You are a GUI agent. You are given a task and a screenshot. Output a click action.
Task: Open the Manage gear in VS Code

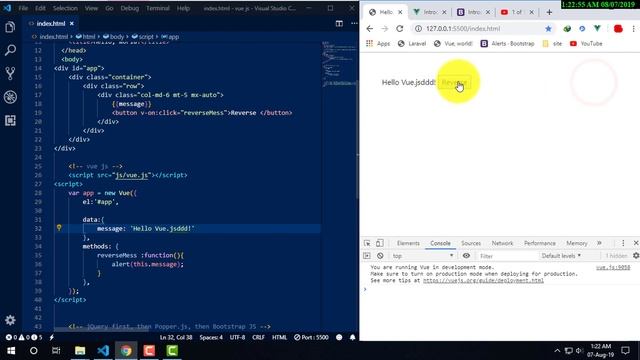click(x=10, y=320)
